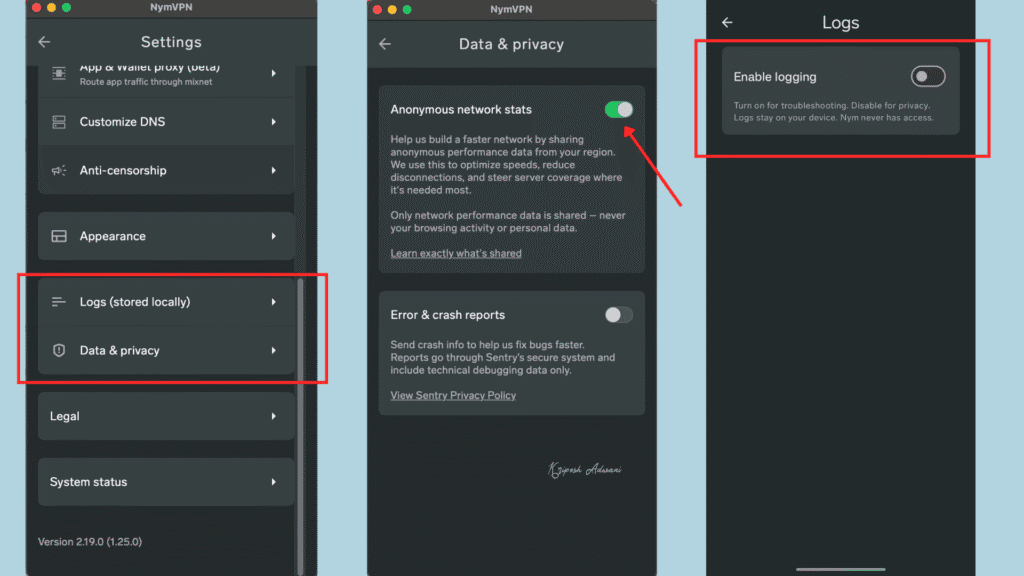The height and width of the screenshot is (576, 1024).
Task: Expand Customize DNS arrow
Action: point(274,122)
